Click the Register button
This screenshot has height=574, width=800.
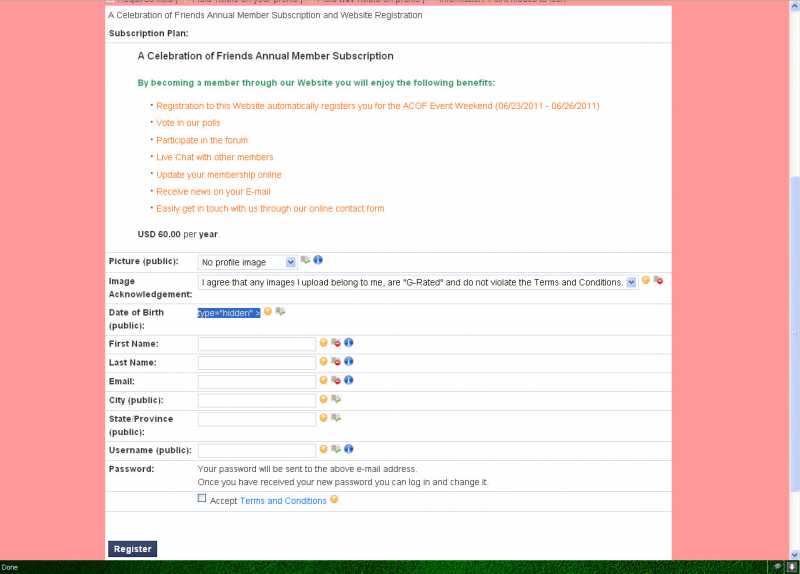133,549
